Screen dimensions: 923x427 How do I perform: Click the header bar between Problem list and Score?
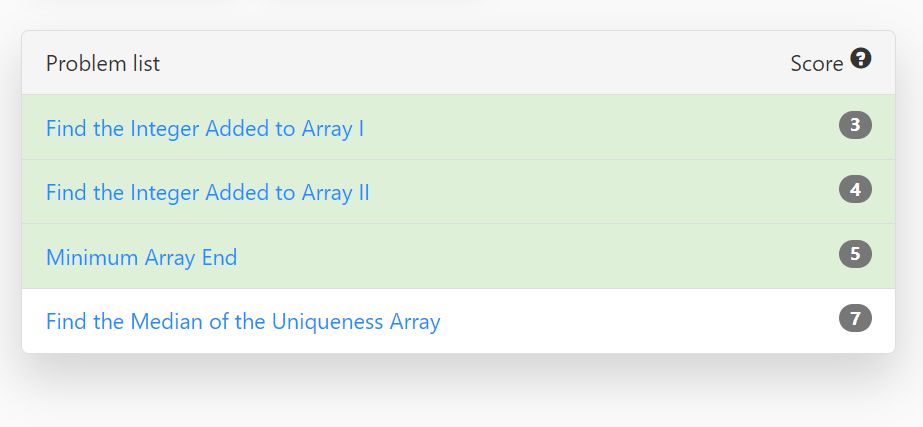point(471,63)
